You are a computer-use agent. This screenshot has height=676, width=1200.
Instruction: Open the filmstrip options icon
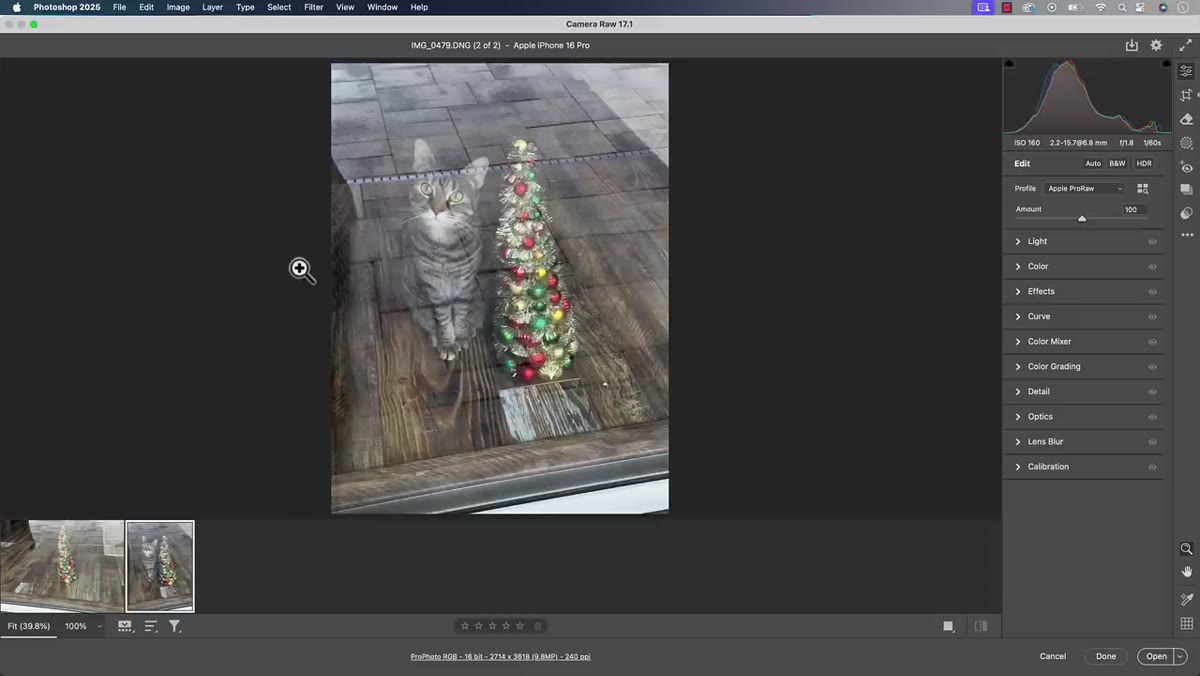125,626
